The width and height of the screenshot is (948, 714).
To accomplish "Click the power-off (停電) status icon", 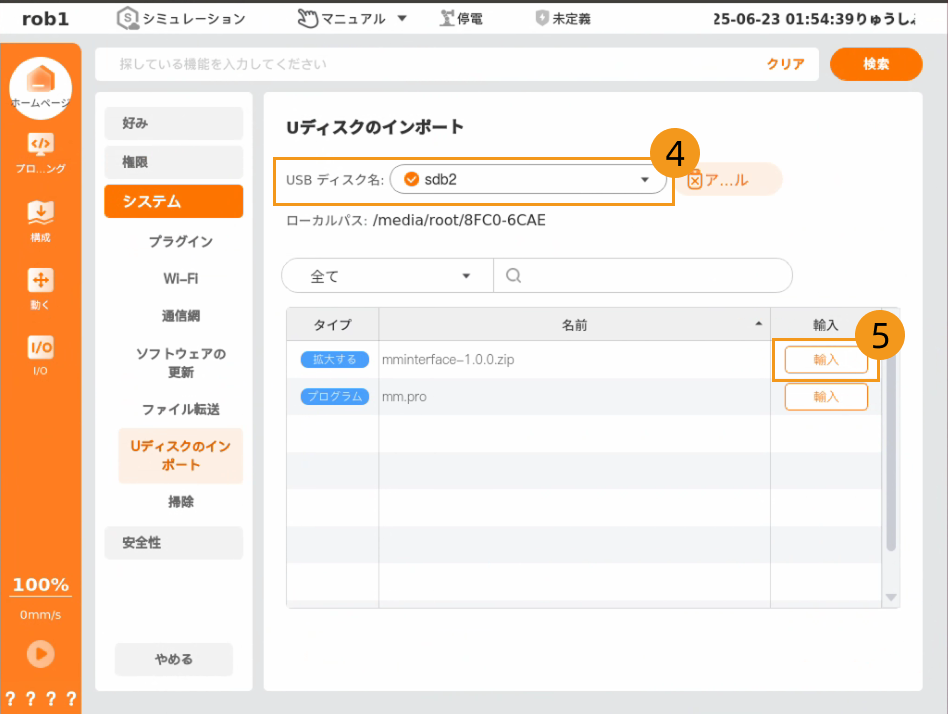I will (447, 18).
